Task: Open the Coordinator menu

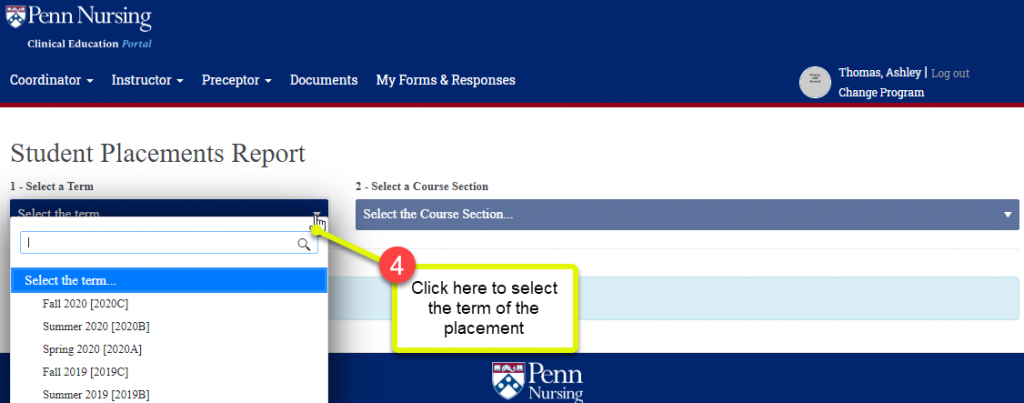Action: click(51, 80)
